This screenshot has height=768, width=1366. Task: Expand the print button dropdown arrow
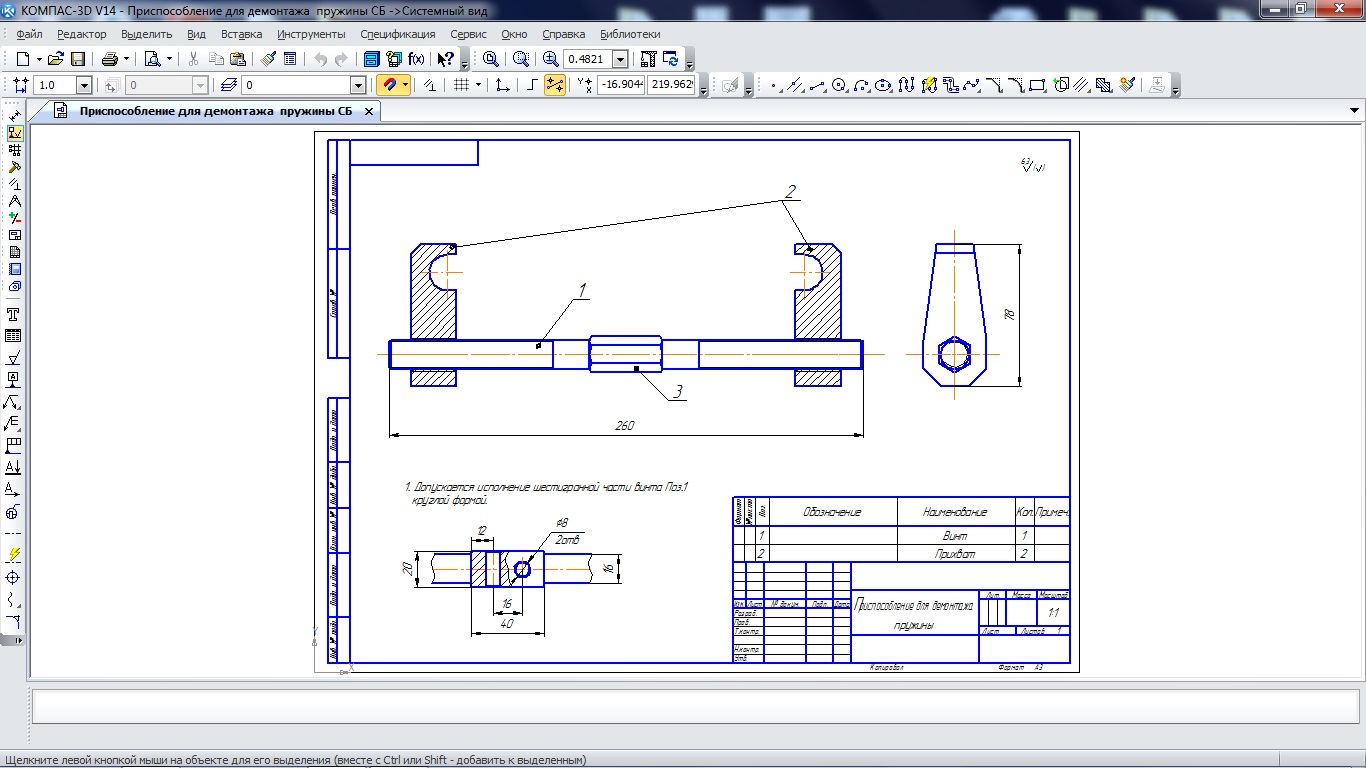[126, 59]
